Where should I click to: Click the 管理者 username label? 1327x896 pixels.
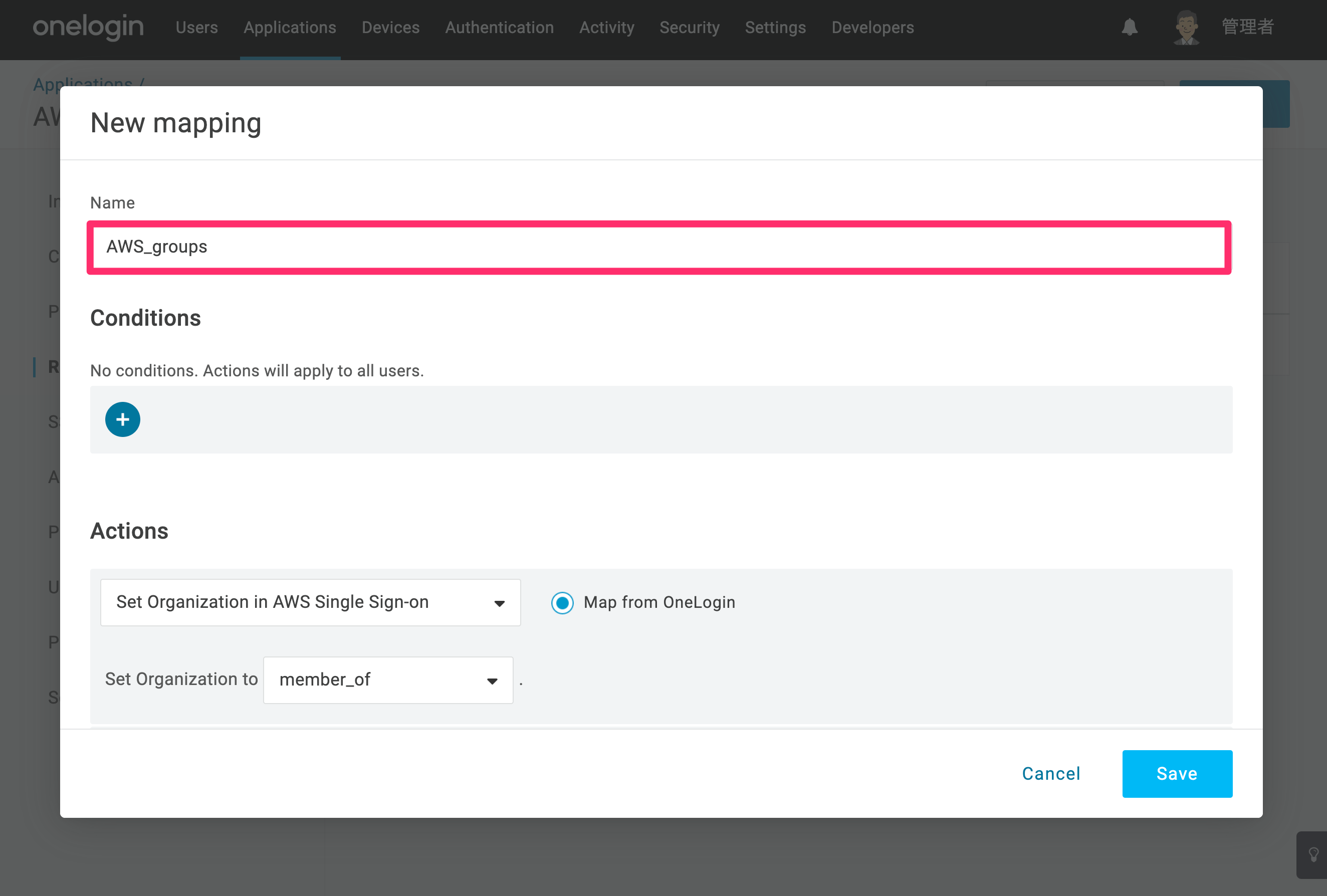click(1248, 27)
